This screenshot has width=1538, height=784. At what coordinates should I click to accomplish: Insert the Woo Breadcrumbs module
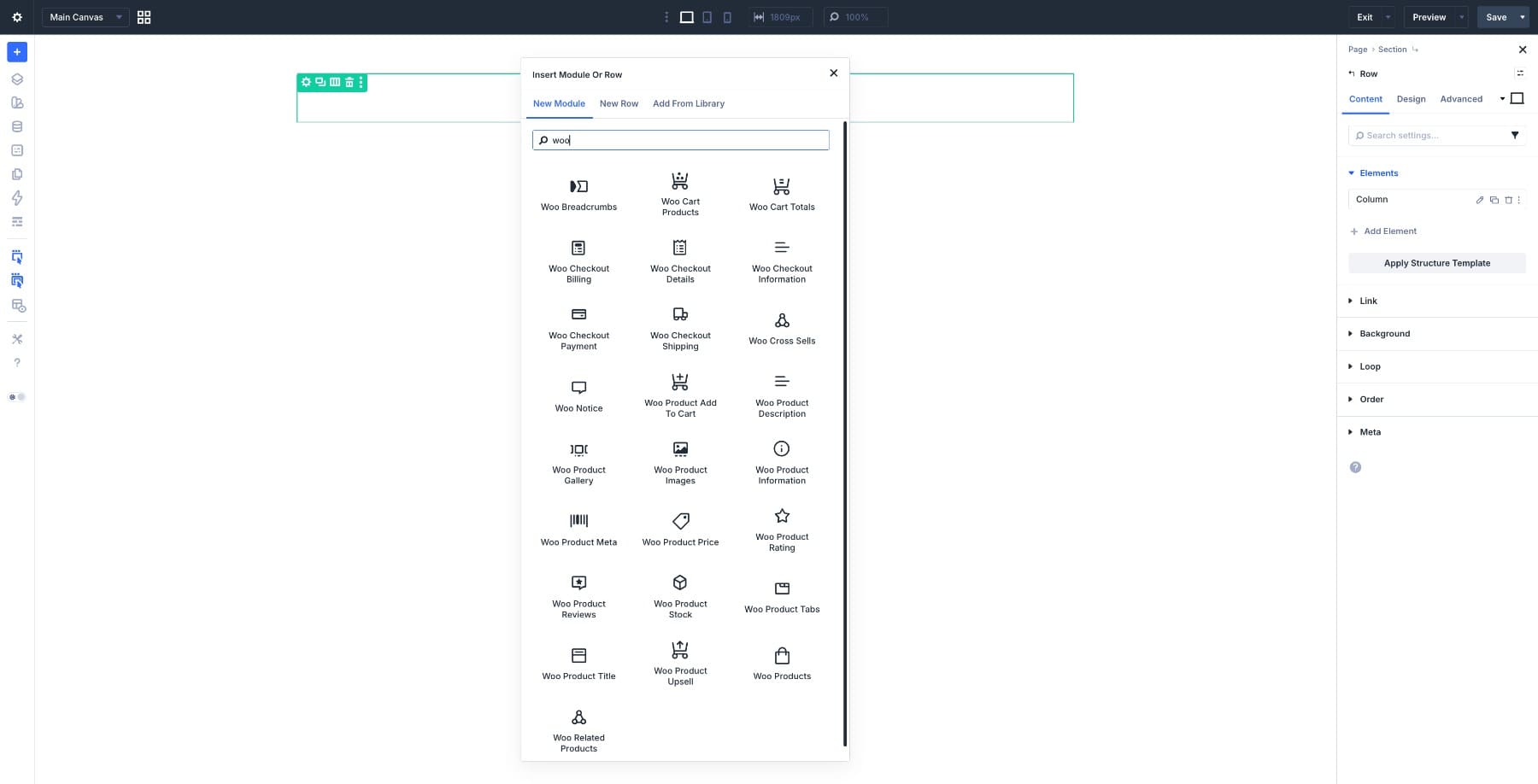pyautogui.click(x=578, y=194)
